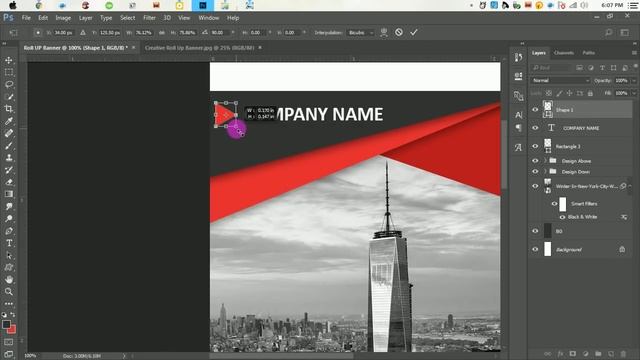This screenshot has width=640, height=360.
Task: Select the Pen tool
Action: [9, 231]
